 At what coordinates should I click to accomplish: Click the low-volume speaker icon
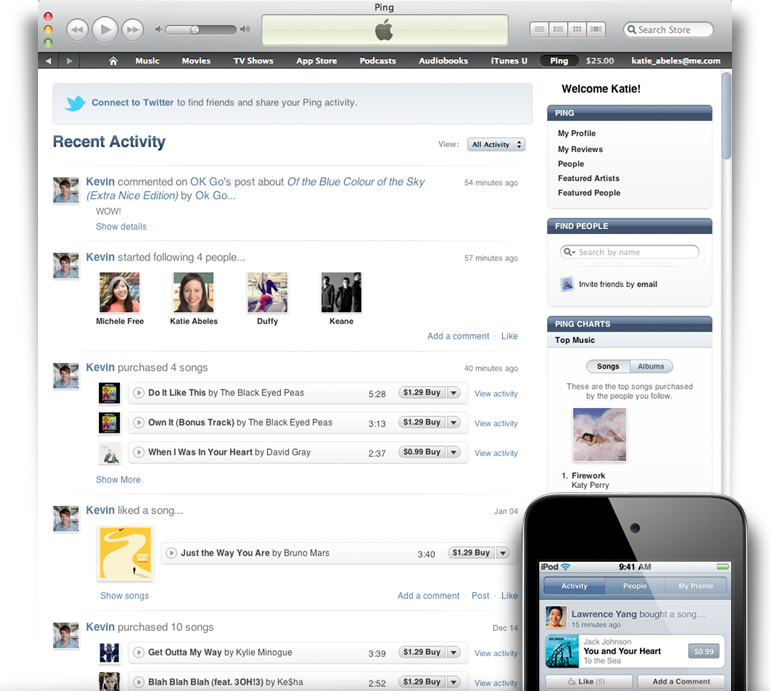pos(158,29)
